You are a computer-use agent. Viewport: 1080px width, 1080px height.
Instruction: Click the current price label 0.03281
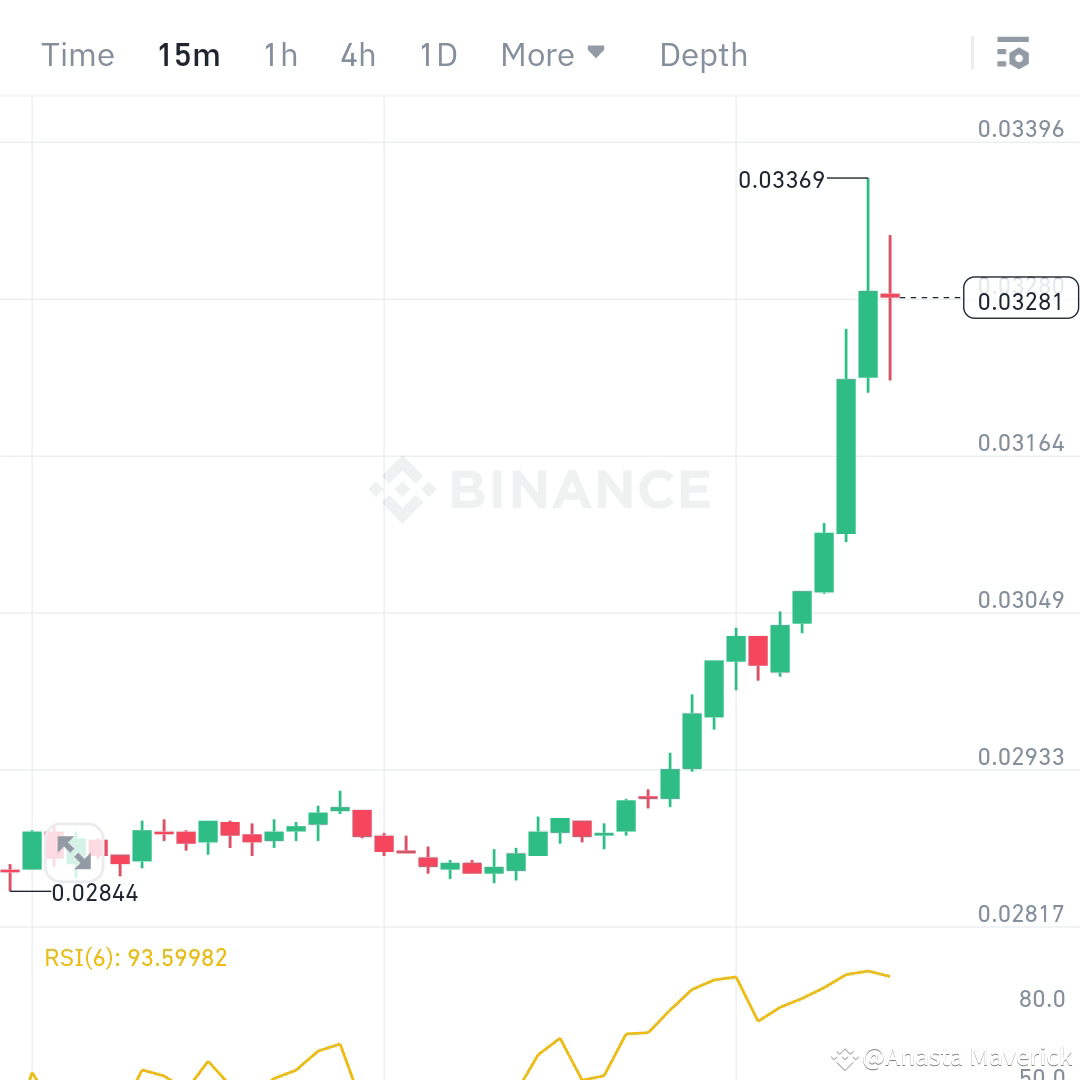[1020, 302]
